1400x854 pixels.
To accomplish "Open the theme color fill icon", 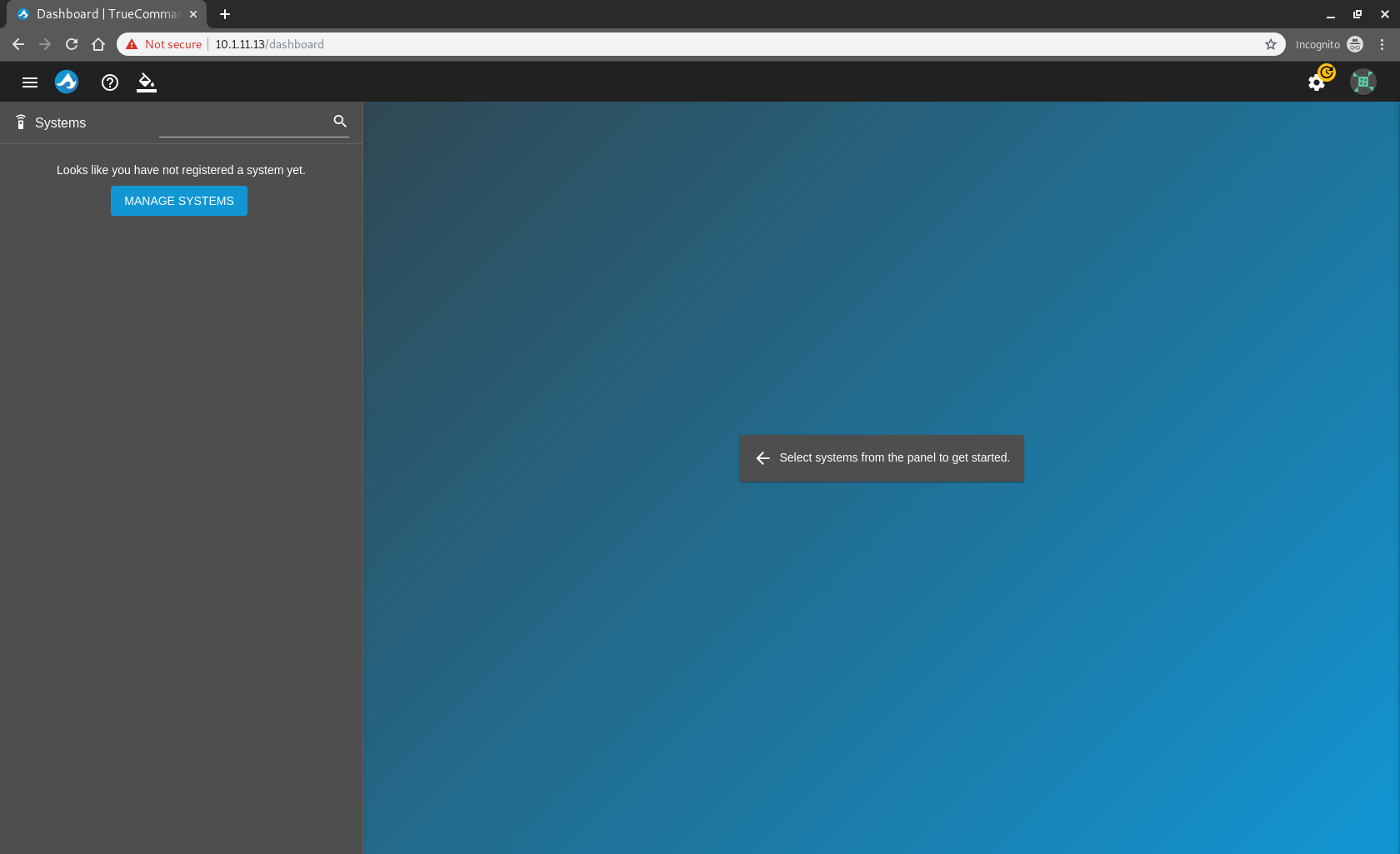I will [x=147, y=82].
